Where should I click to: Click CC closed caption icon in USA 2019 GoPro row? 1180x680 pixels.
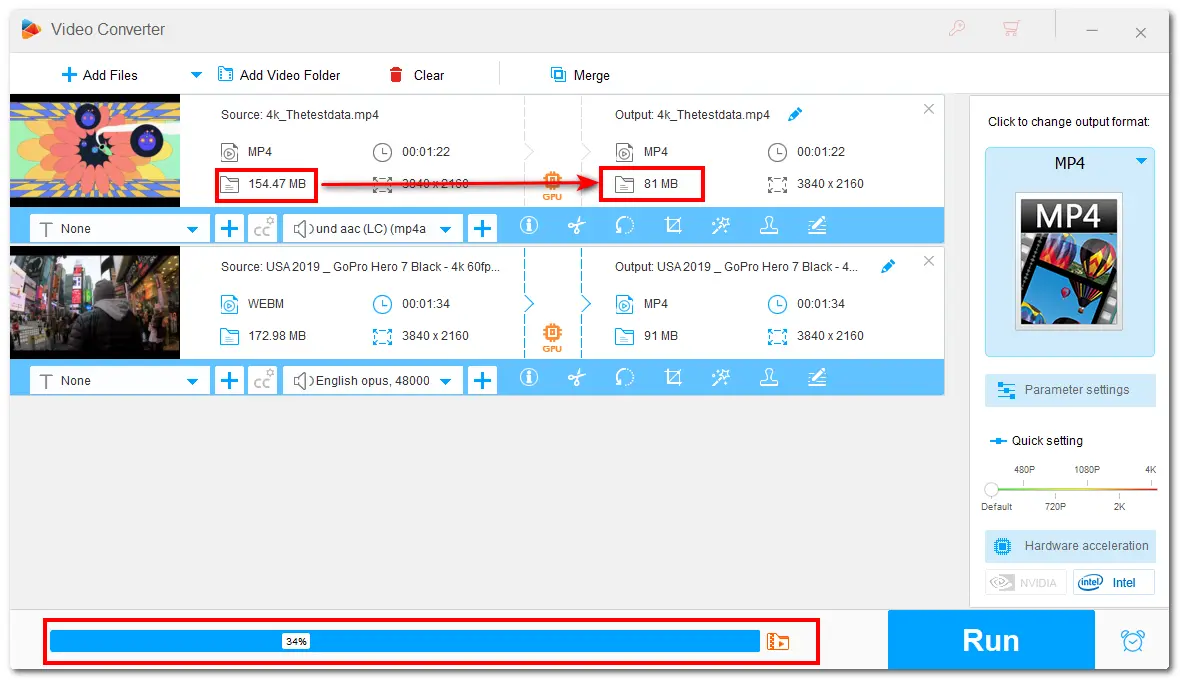tap(263, 381)
